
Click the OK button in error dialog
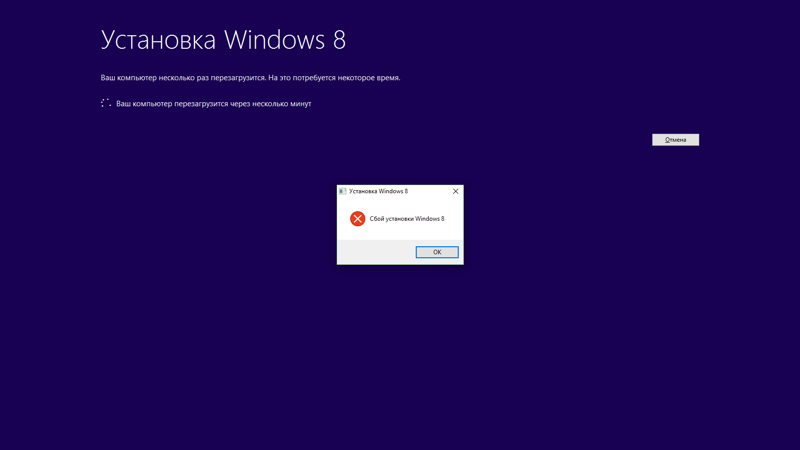[x=437, y=252]
